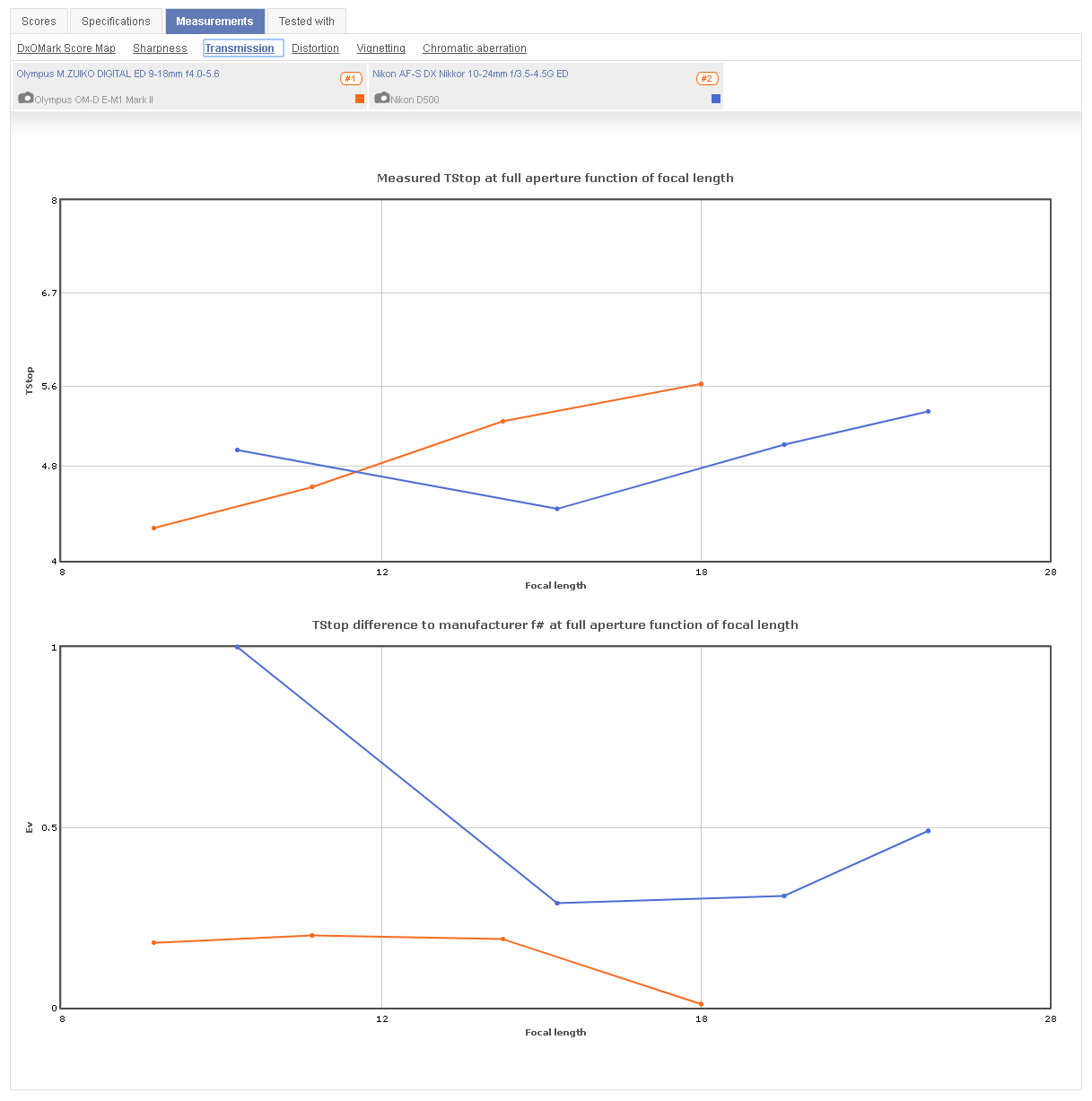Click the #1 badge on the Olympus lens
Image resolution: width=1092 pixels, height=1101 pixels.
[x=351, y=79]
